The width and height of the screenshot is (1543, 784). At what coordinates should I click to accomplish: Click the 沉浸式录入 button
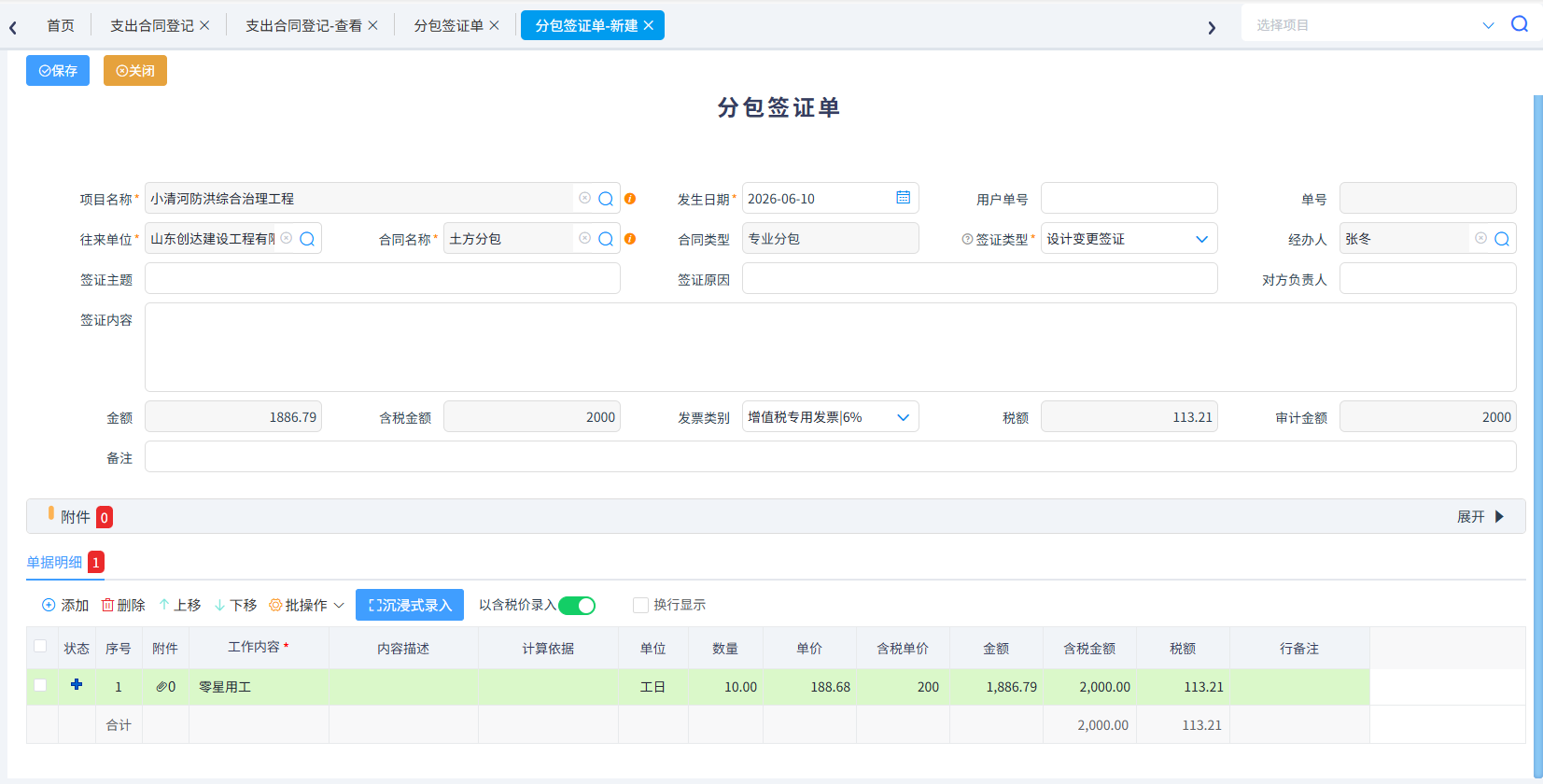pos(410,605)
